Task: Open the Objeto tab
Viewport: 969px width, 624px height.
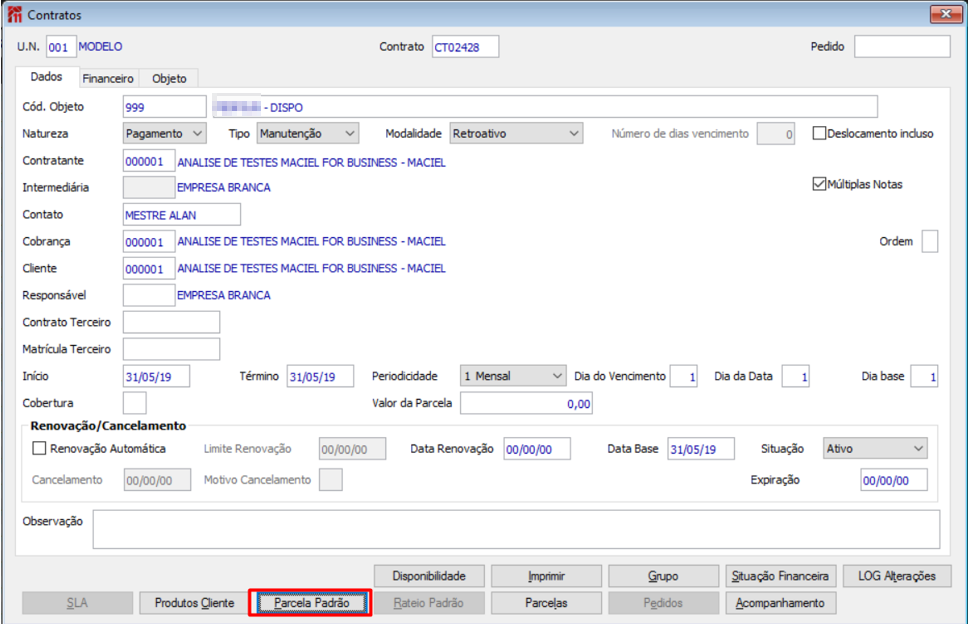Action: coord(169,78)
